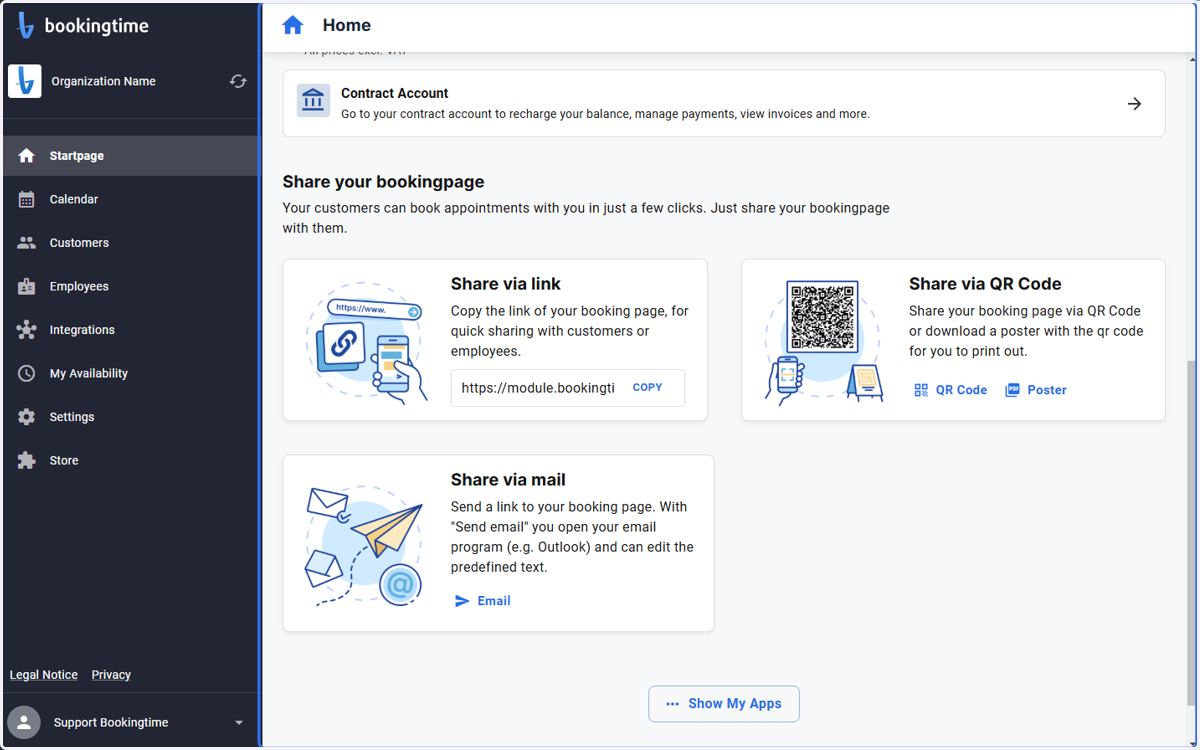Navigate to Employees page
Image resolution: width=1200 pixels, height=750 pixels.
130,286
